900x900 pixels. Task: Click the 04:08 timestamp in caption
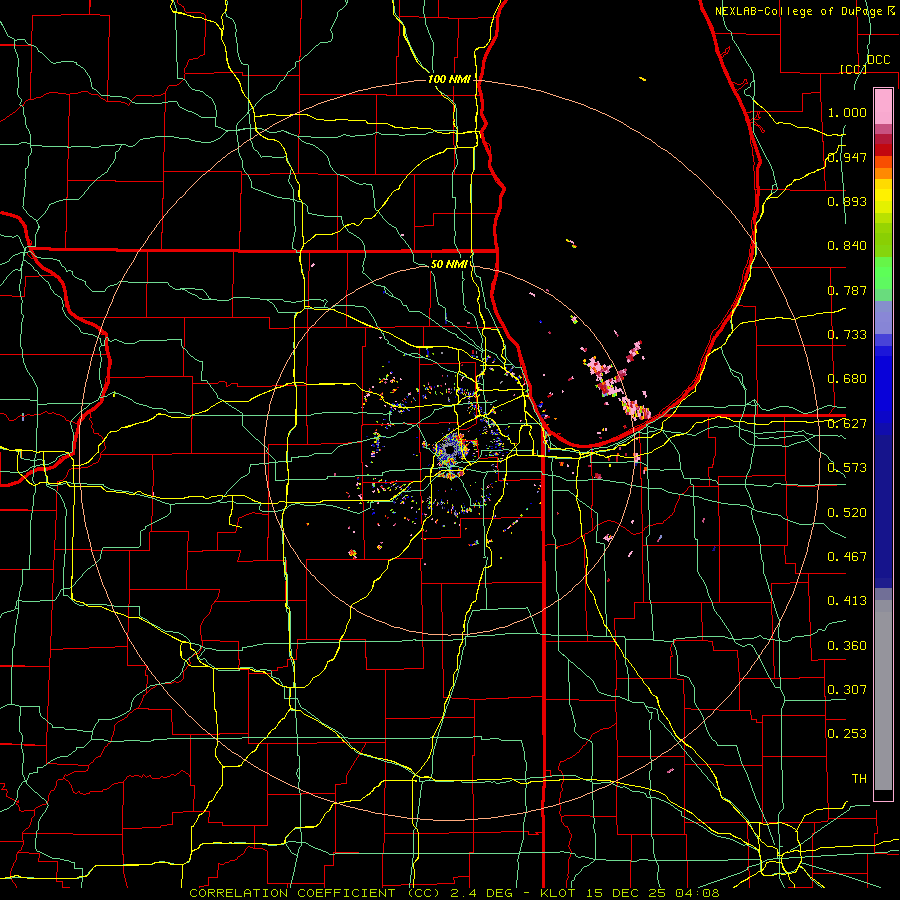(697, 893)
